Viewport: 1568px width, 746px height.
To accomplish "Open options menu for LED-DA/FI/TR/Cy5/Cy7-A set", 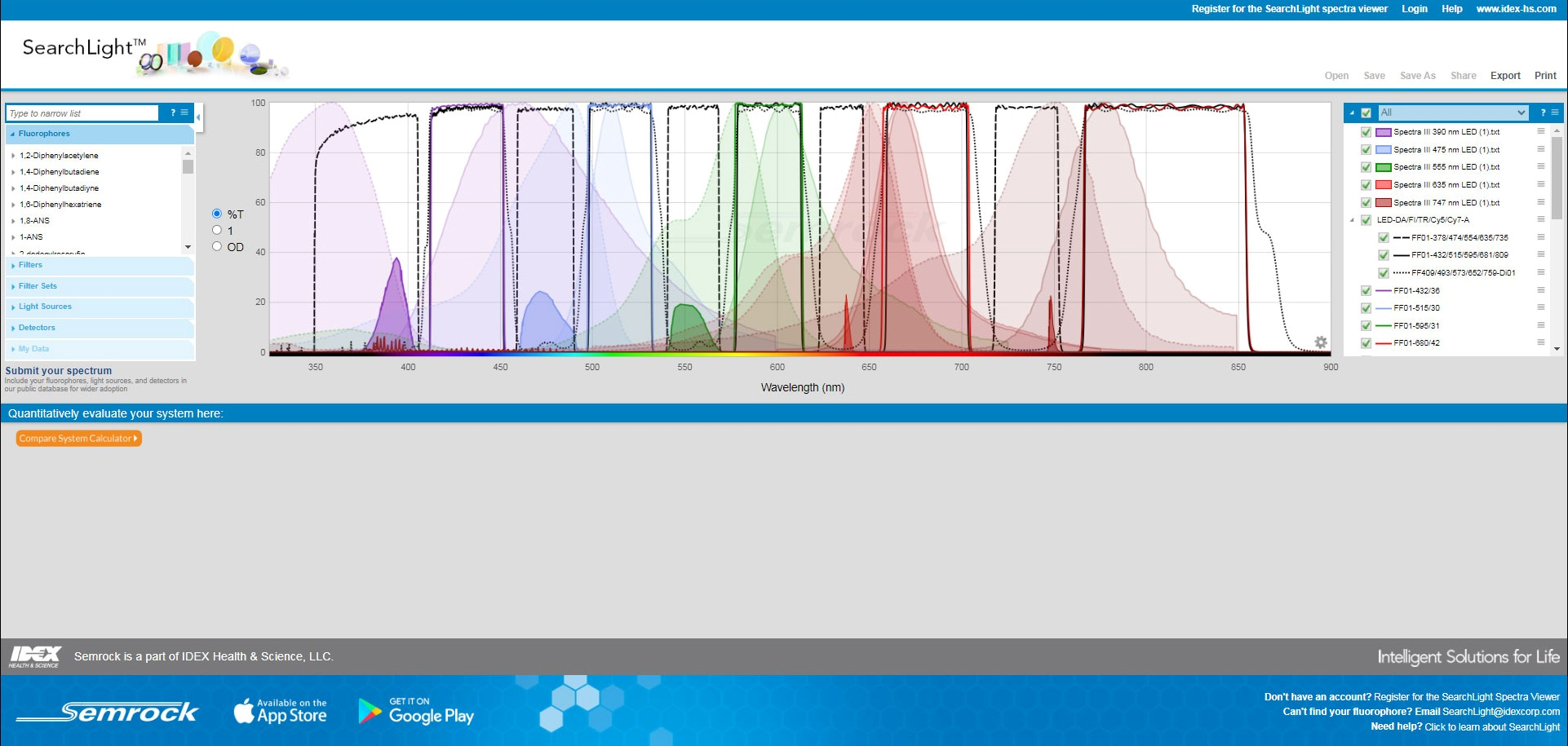I will (x=1541, y=219).
